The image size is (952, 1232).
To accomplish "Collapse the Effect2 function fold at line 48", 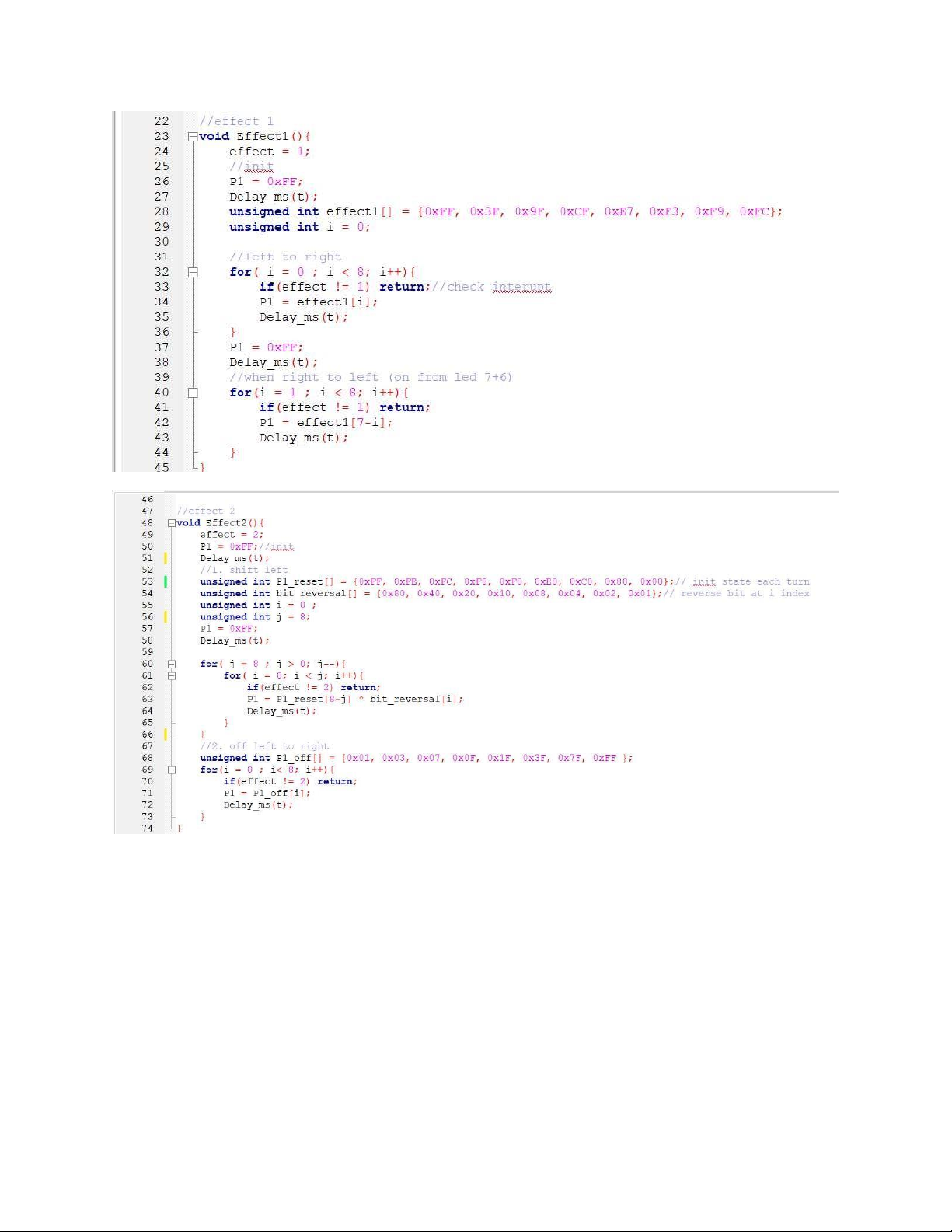I will [172, 523].
